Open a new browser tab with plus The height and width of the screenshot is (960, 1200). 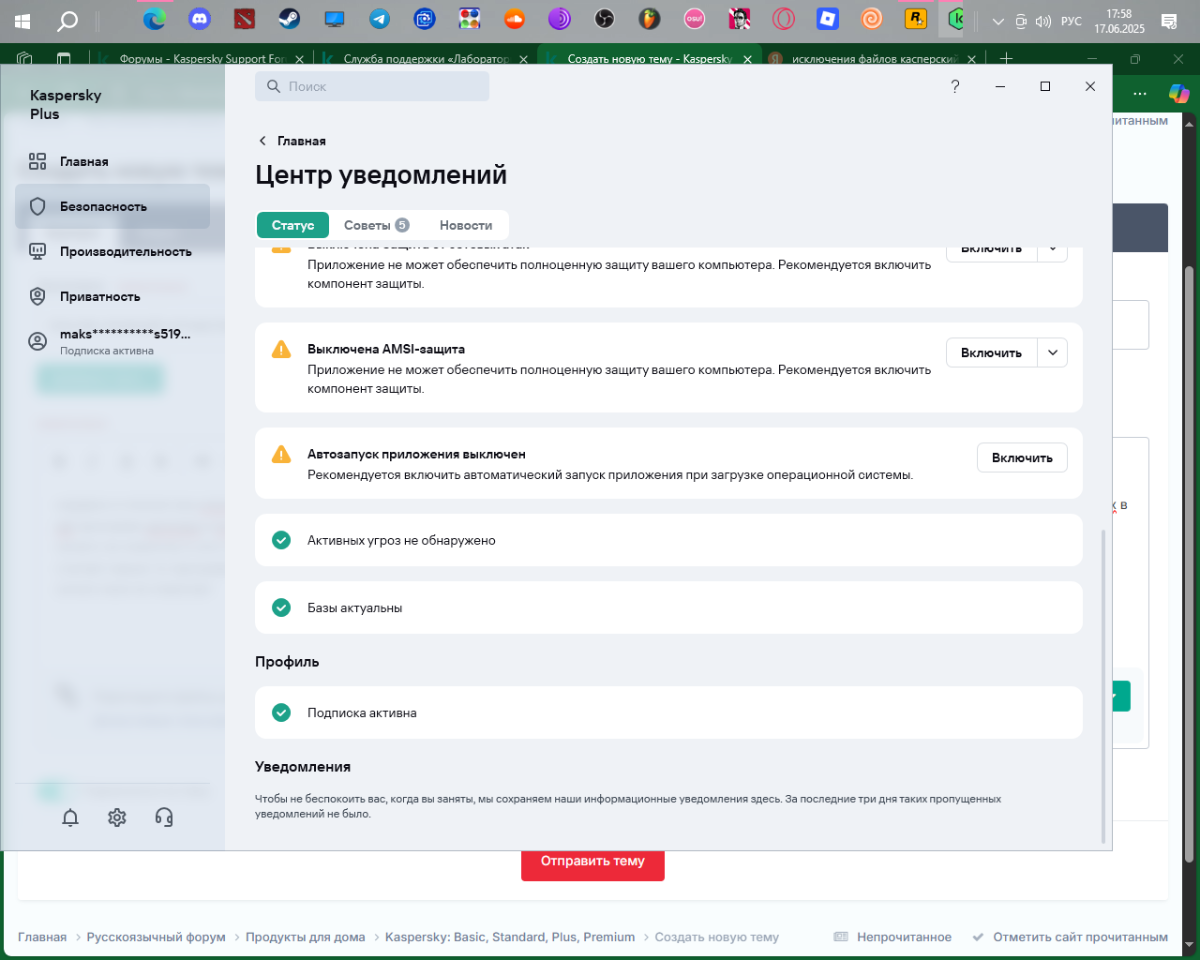pos(1007,59)
